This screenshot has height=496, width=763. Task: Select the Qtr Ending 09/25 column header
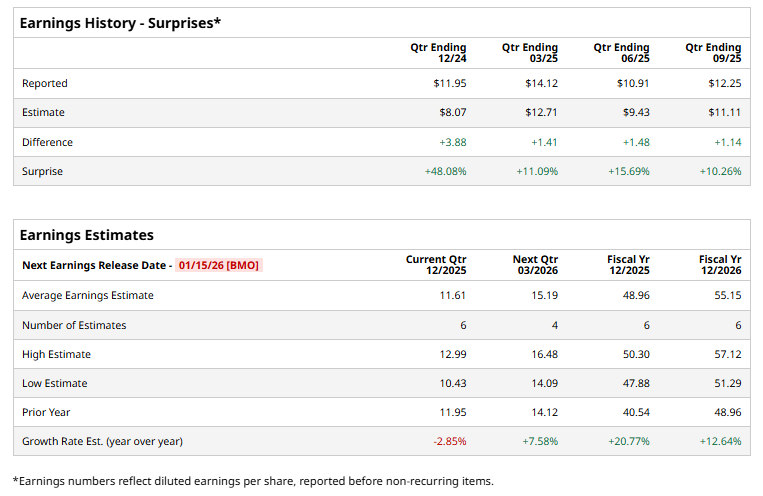click(713, 53)
